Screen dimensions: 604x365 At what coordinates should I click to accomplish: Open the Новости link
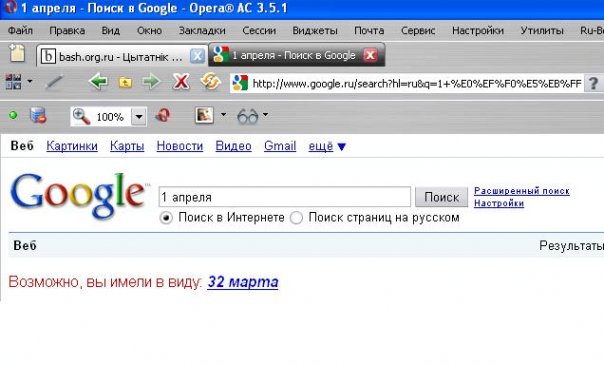180,146
